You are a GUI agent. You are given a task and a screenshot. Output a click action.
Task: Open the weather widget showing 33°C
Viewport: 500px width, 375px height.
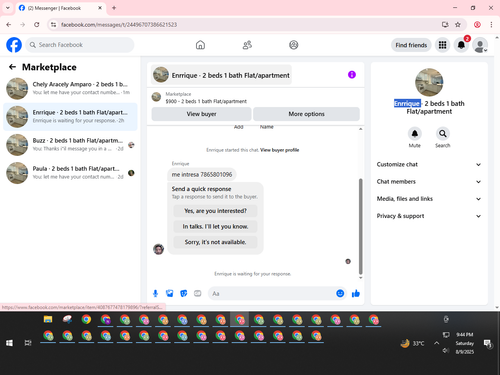[413, 343]
